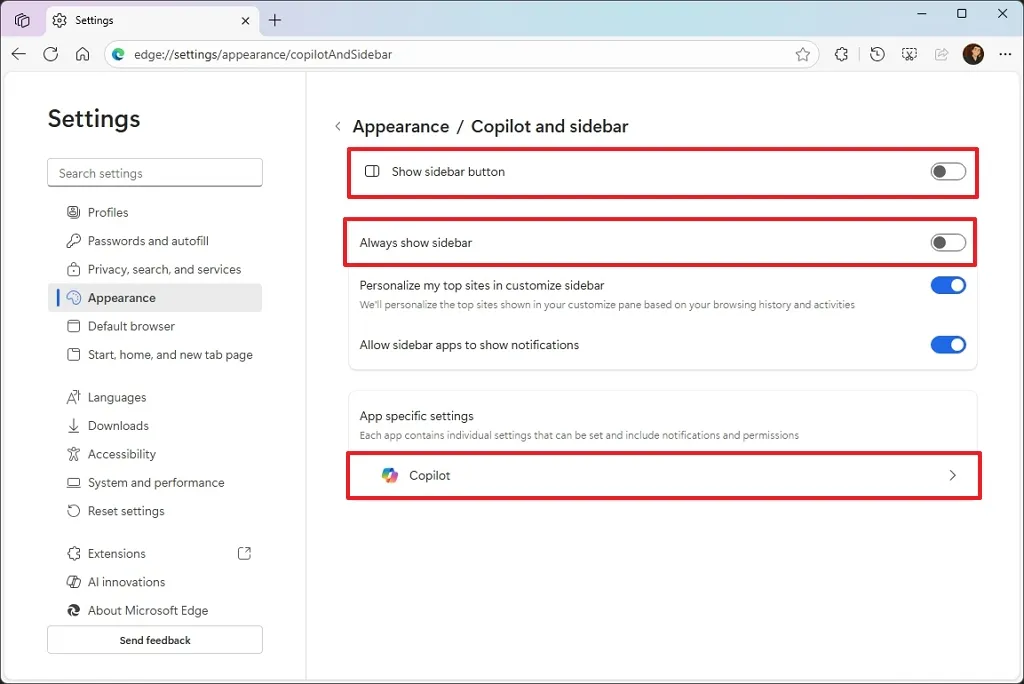1024x684 pixels.
Task: Click the Share icon in the toolbar
Action: pyautogui.click(x=941, y=54)
